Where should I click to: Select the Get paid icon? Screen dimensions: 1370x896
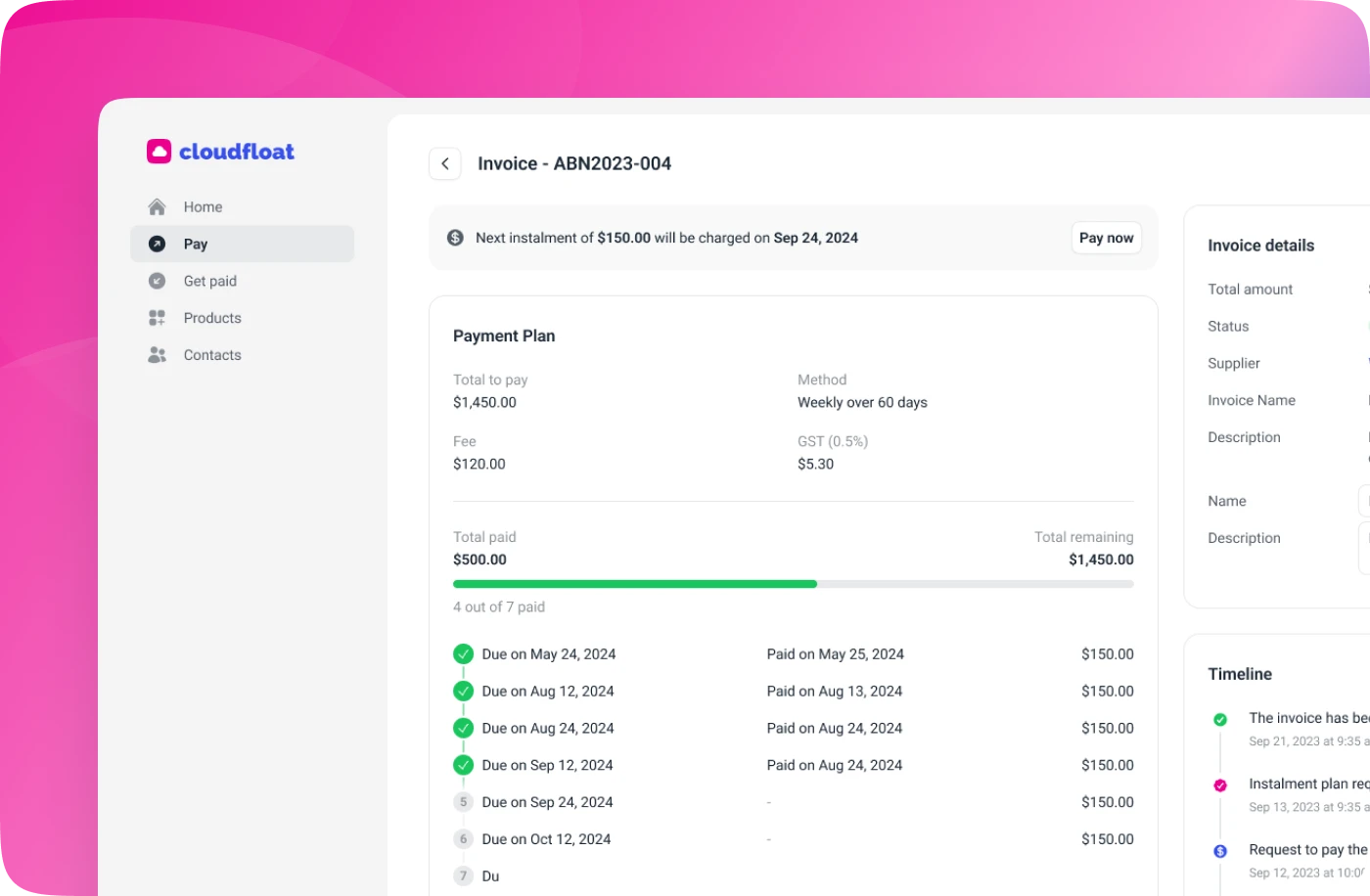pyautogui.click(x=157, y=281)
